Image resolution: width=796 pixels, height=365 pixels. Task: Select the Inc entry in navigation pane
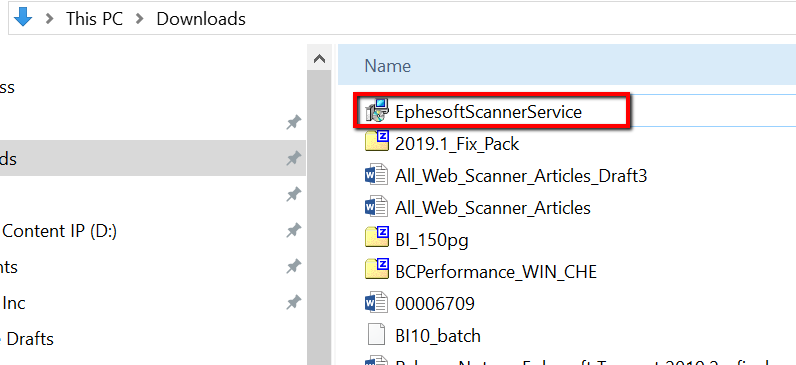point(14,303)
